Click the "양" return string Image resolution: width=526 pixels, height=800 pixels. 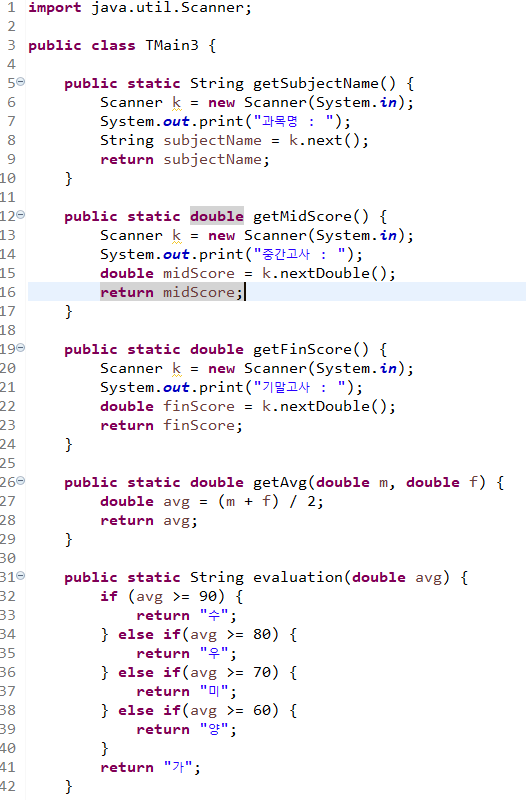tap(214, 730)
